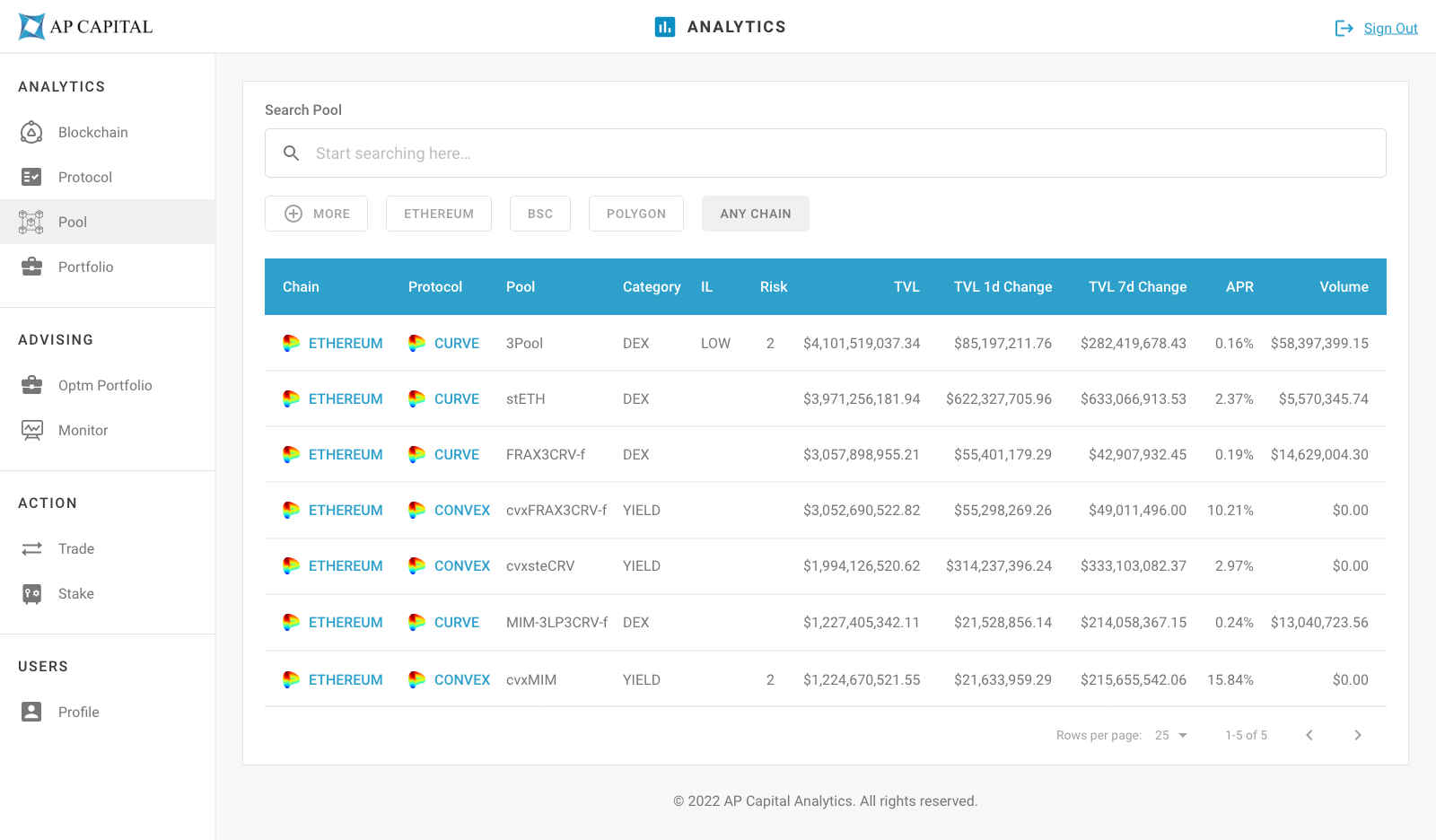The height and width of the screenshot is (840, 1436).
Task: Go to previous page of results
Action: [x=1309, y=735]
